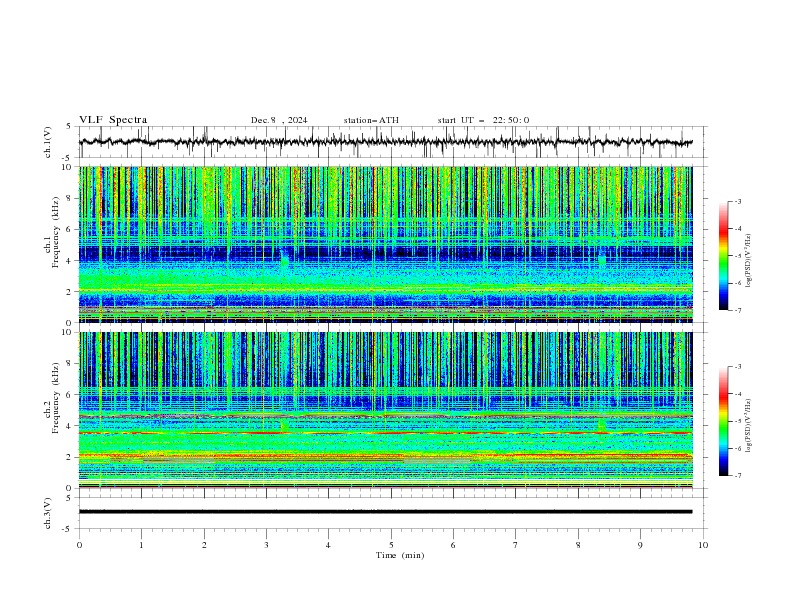Click the "start UT = 22:50:0" text
Screen dimensions: 792x612
(x=483, y=120)
